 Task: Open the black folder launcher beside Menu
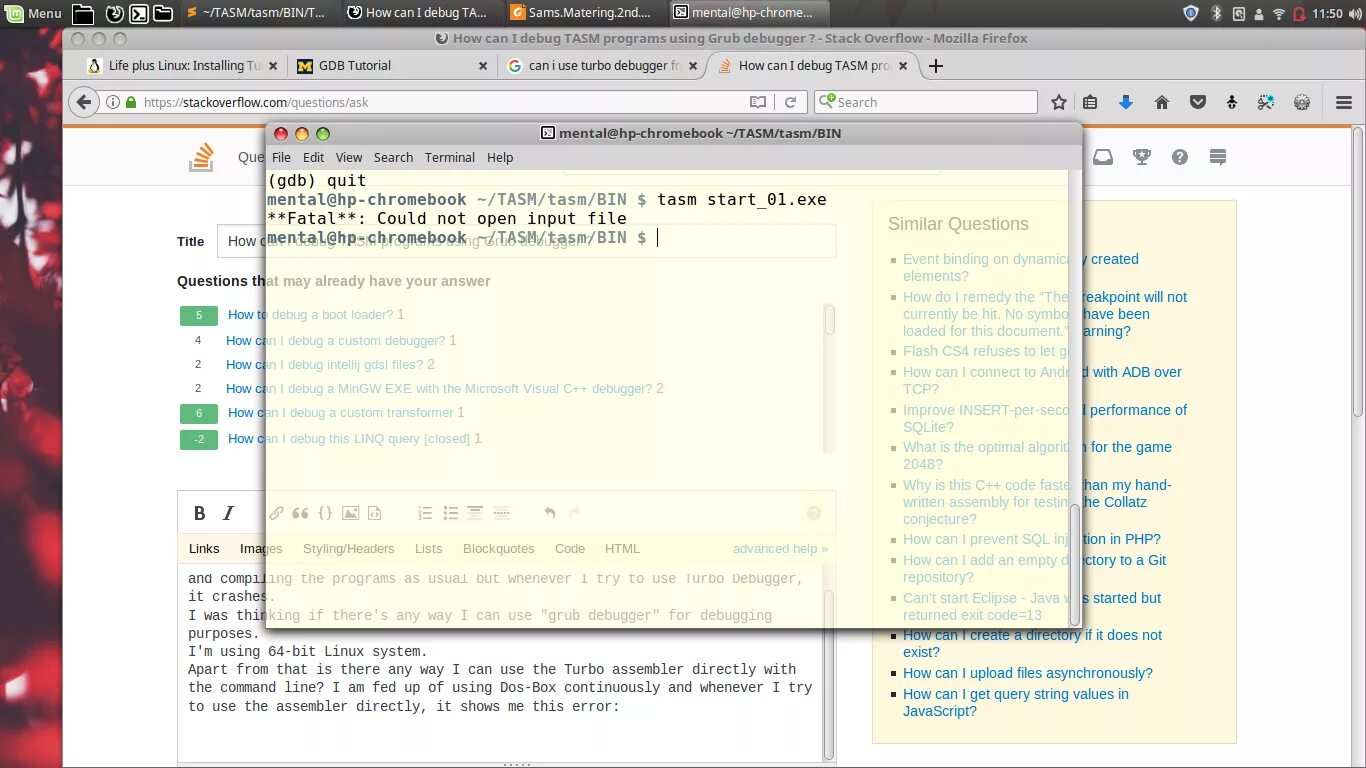pos(85,14)
